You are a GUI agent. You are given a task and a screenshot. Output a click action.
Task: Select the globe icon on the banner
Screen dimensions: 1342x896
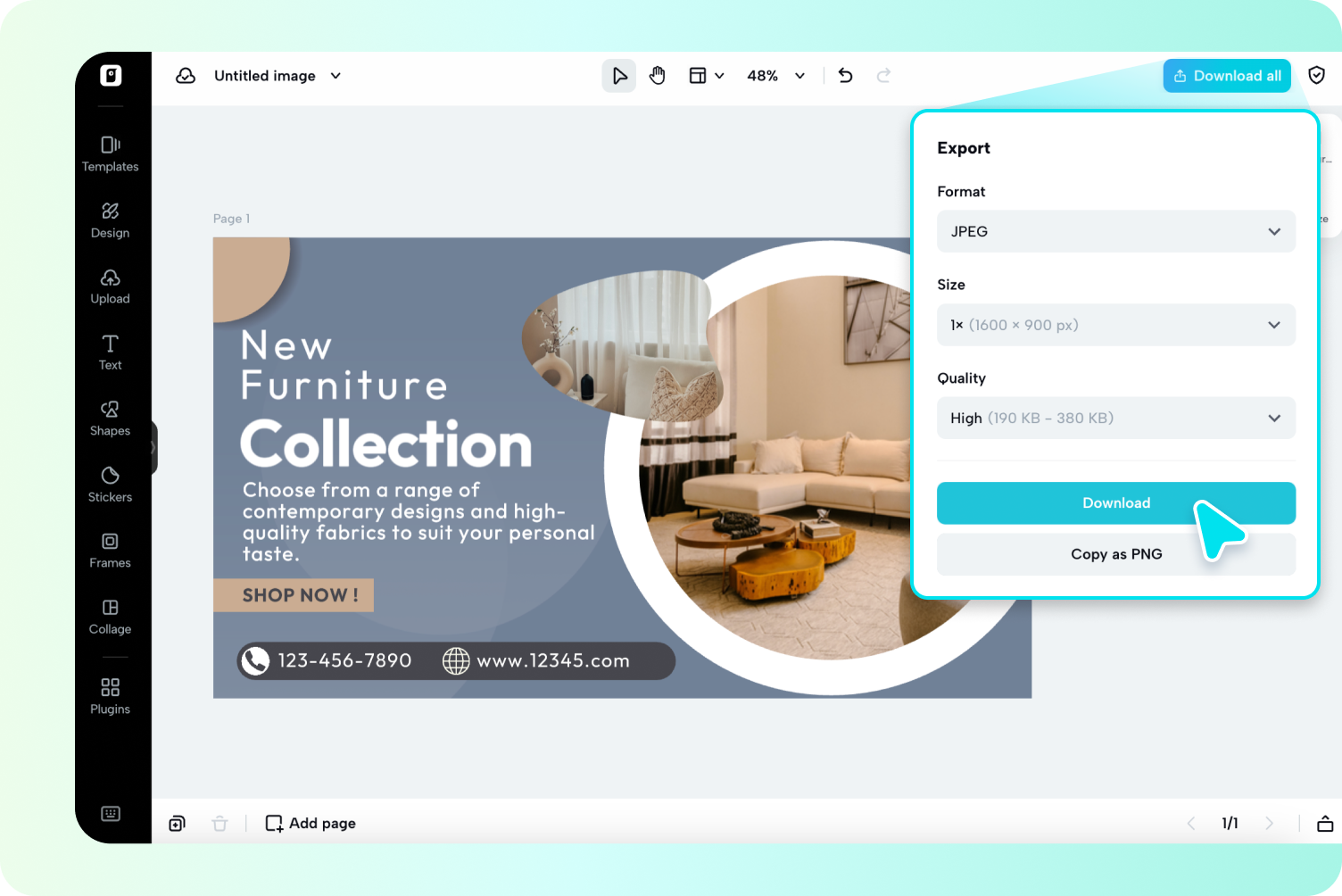[456, 660]
